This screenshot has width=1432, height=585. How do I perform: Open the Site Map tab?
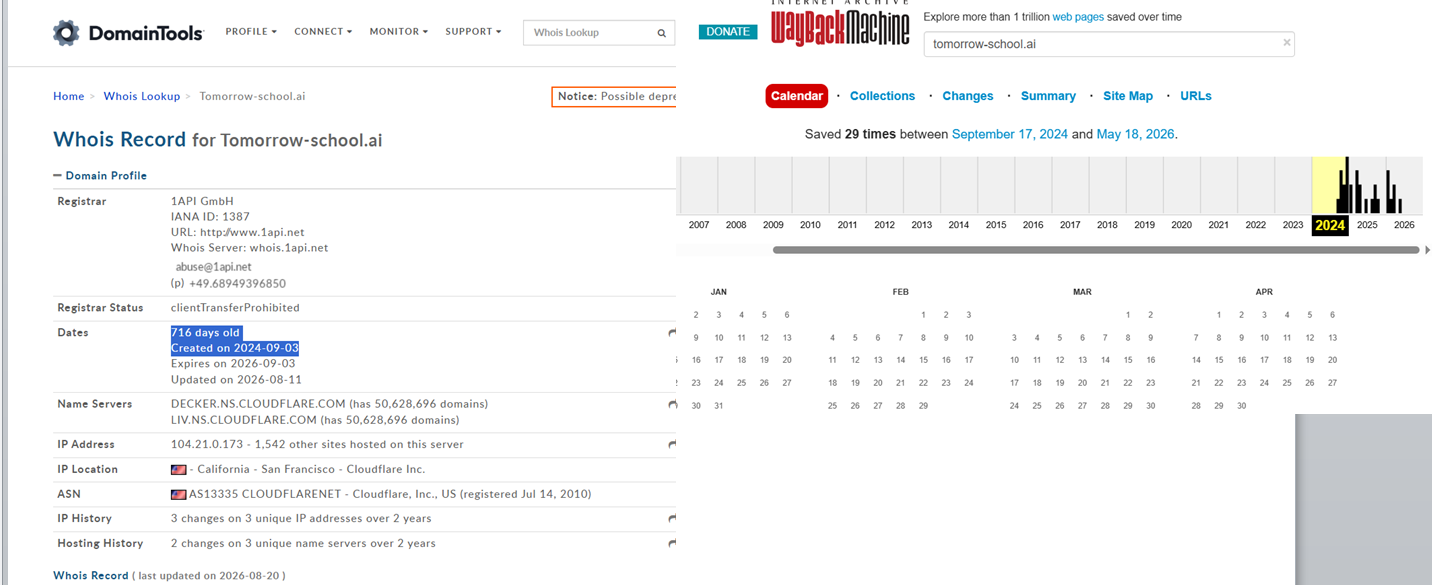tap(1128, 96)
